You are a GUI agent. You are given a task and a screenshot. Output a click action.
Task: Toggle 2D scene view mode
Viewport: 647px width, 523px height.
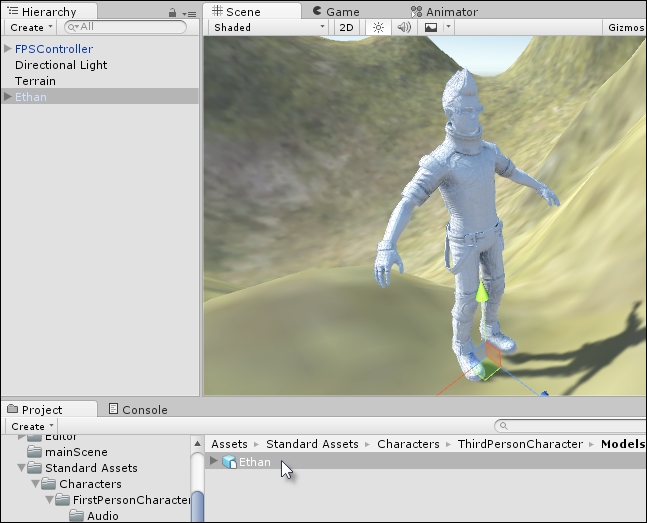coord(346,28)
